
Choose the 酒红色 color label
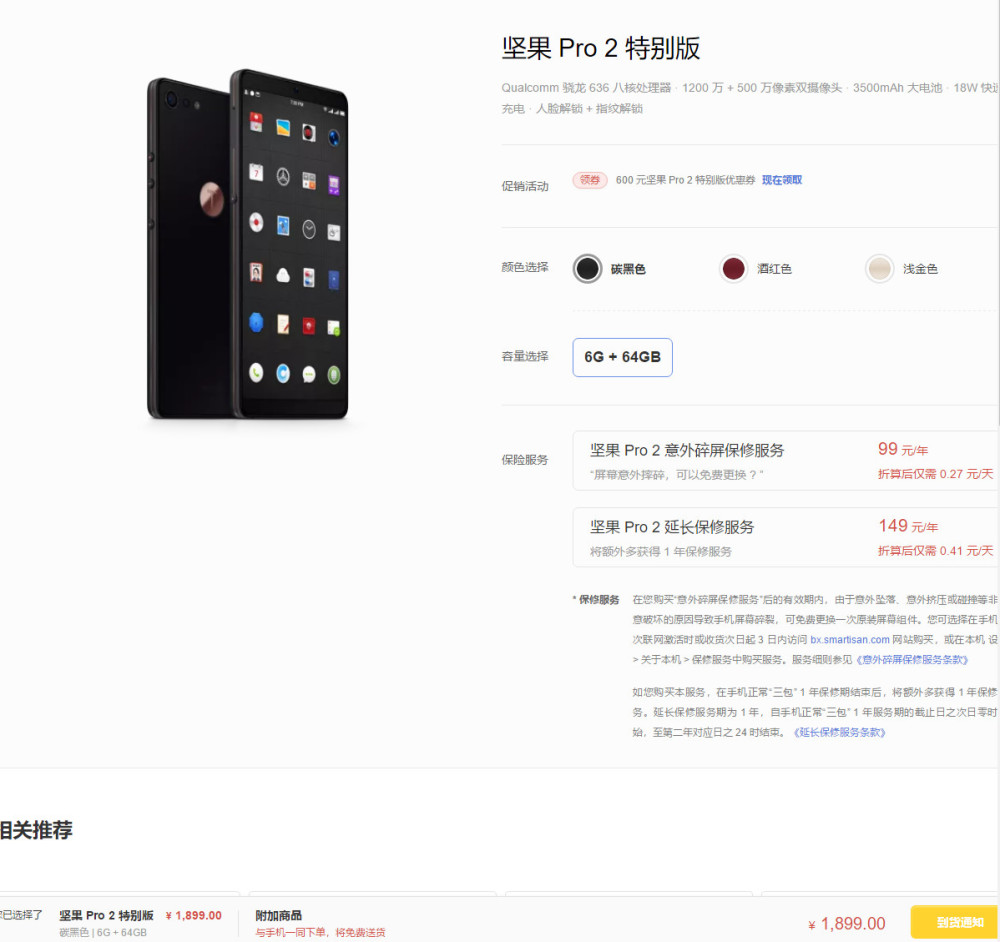pyautogui.click(x=774, y=269)
